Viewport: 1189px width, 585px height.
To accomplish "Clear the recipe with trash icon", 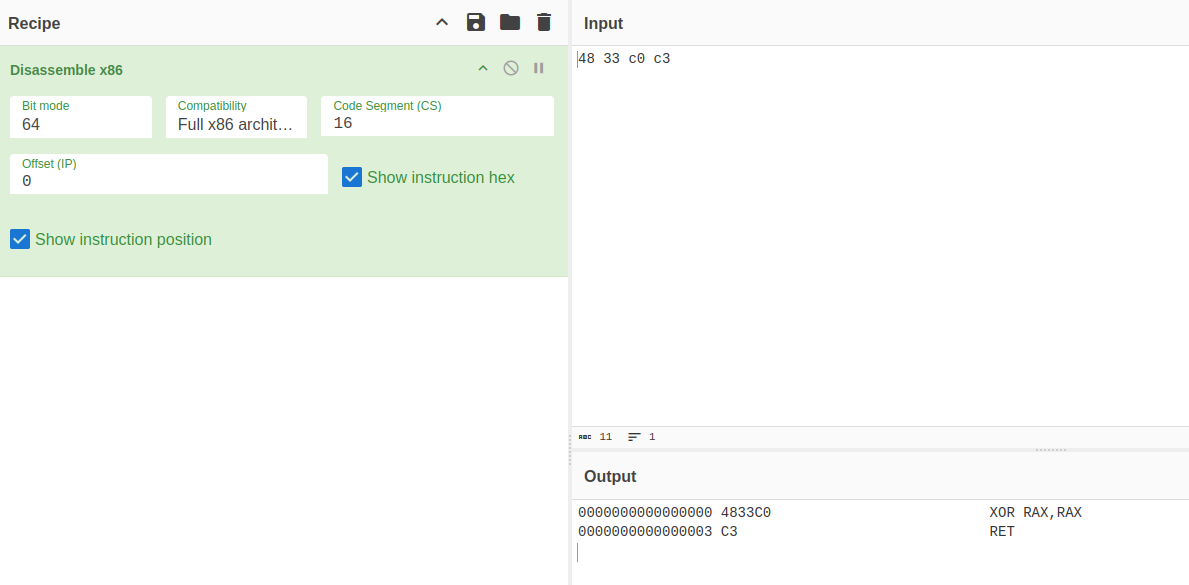I will [x=544, y=22].
